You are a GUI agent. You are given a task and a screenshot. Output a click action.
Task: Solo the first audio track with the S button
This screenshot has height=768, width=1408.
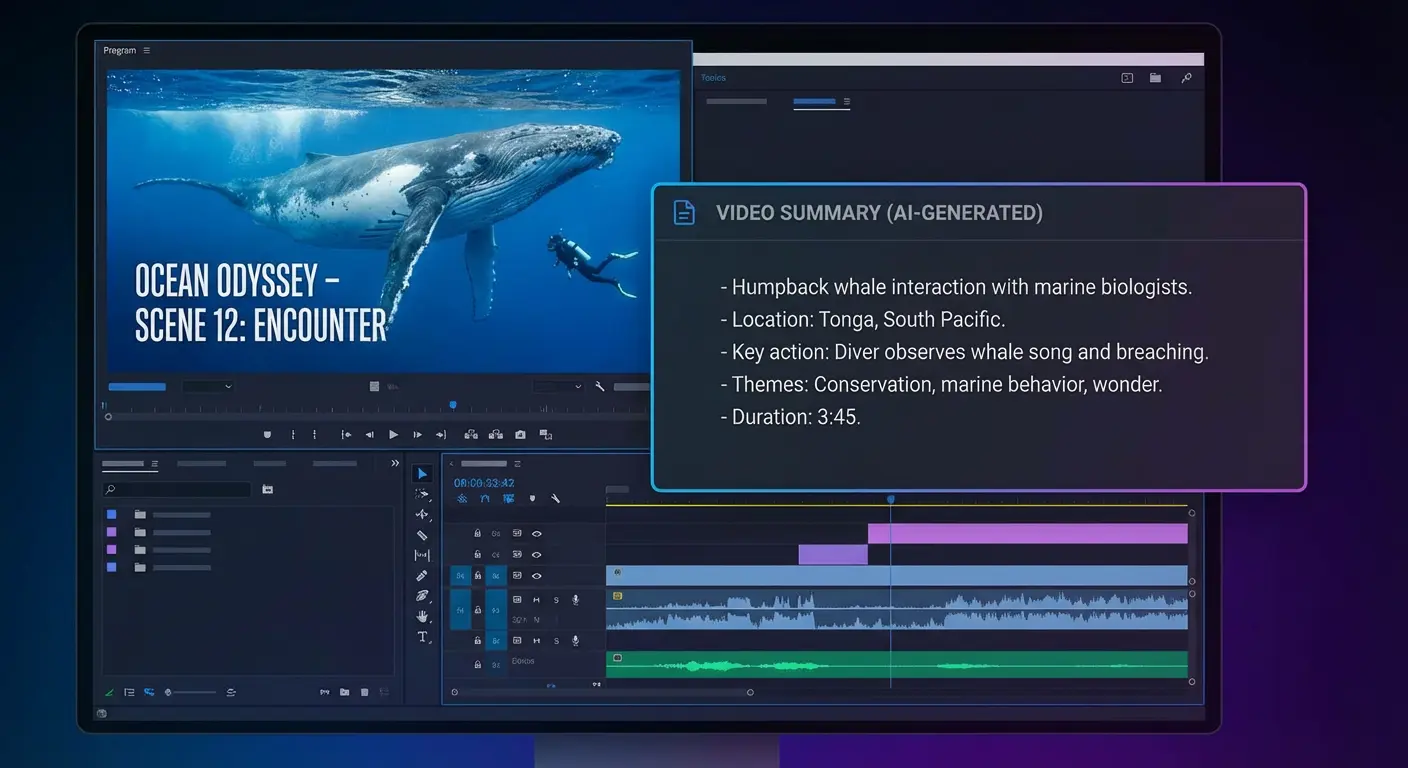point(556,600)
